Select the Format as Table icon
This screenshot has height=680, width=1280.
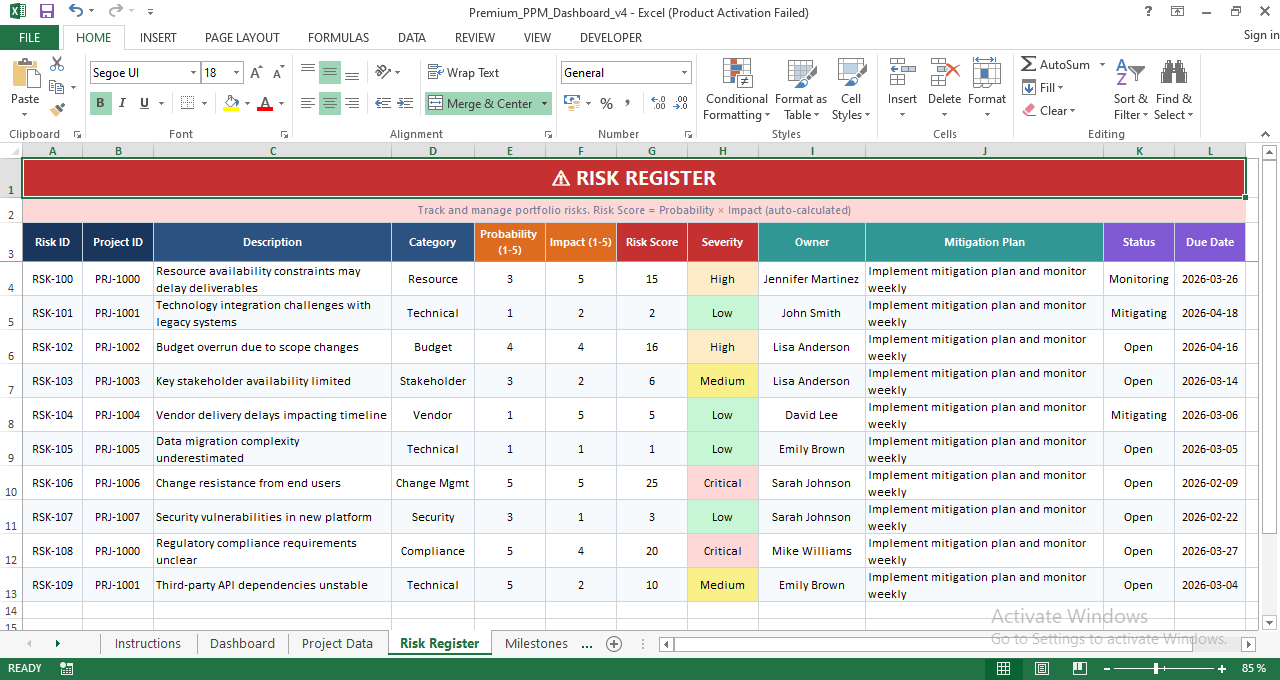(x=800, y=89)
